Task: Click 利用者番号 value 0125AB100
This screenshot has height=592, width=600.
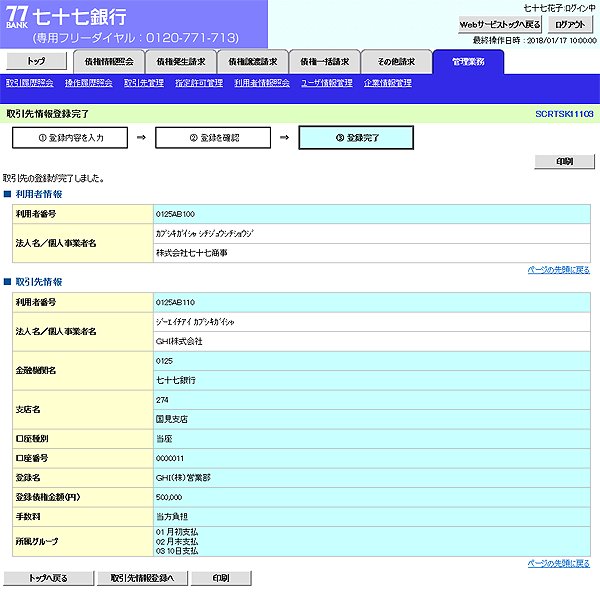Action: pos(175,214)
